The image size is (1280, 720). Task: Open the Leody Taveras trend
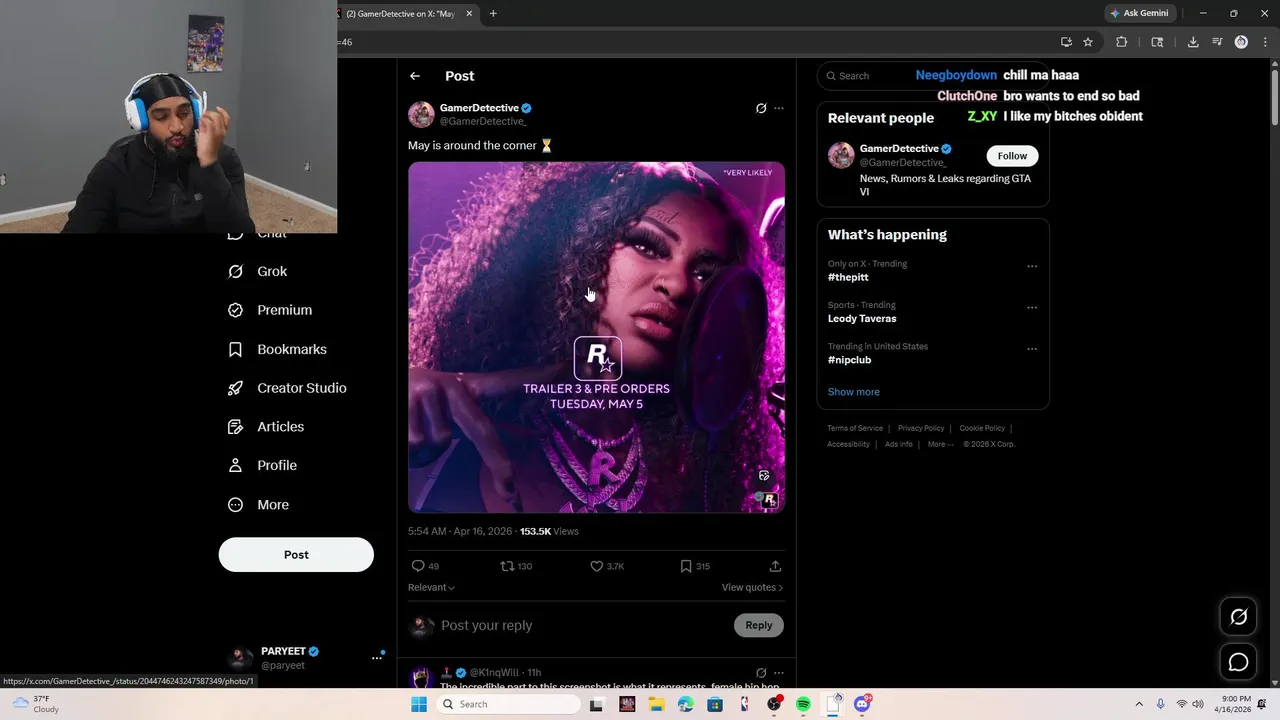tap(862, 319)
